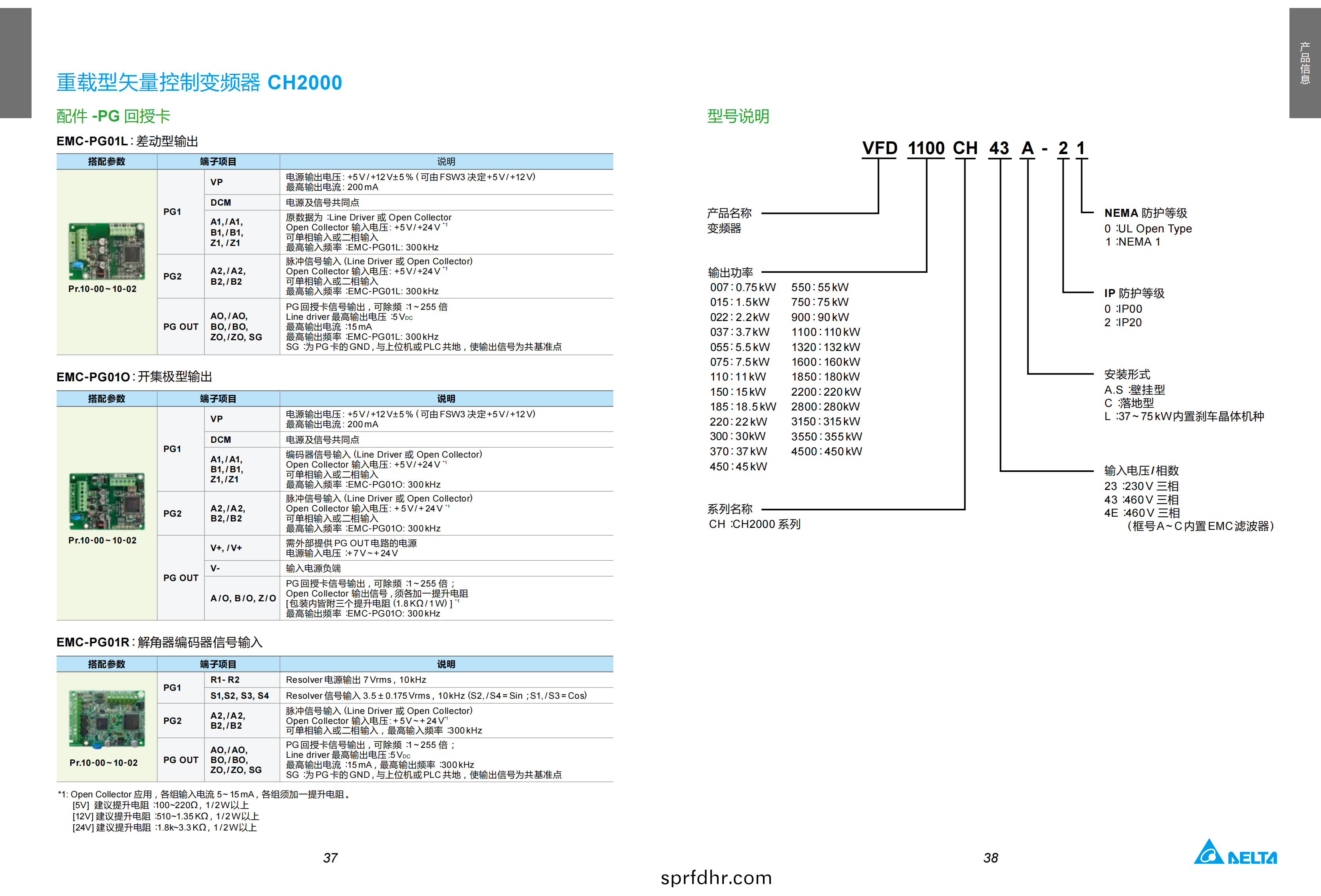This screenshot has height=896, width=1321.
Task: Click the 搭配参数 header in the EMC-PG01L table
Action: [x=106, y=162]
